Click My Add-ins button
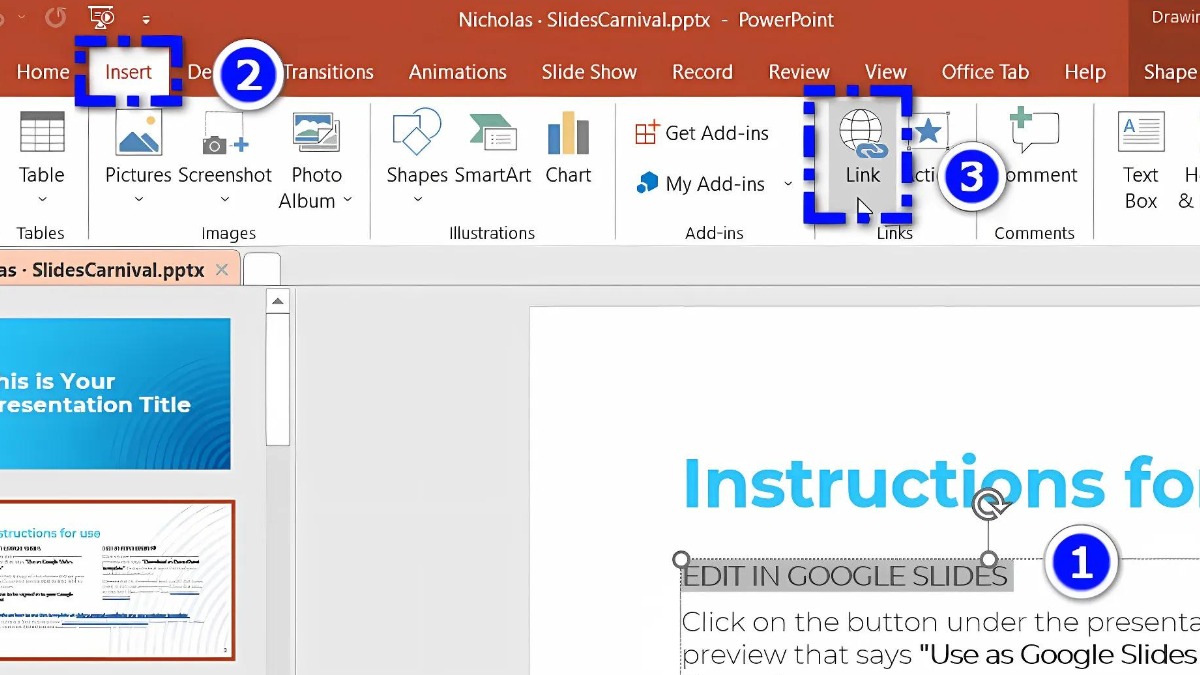The width and height of the screenshot is (1200, 675). (702, 184)
